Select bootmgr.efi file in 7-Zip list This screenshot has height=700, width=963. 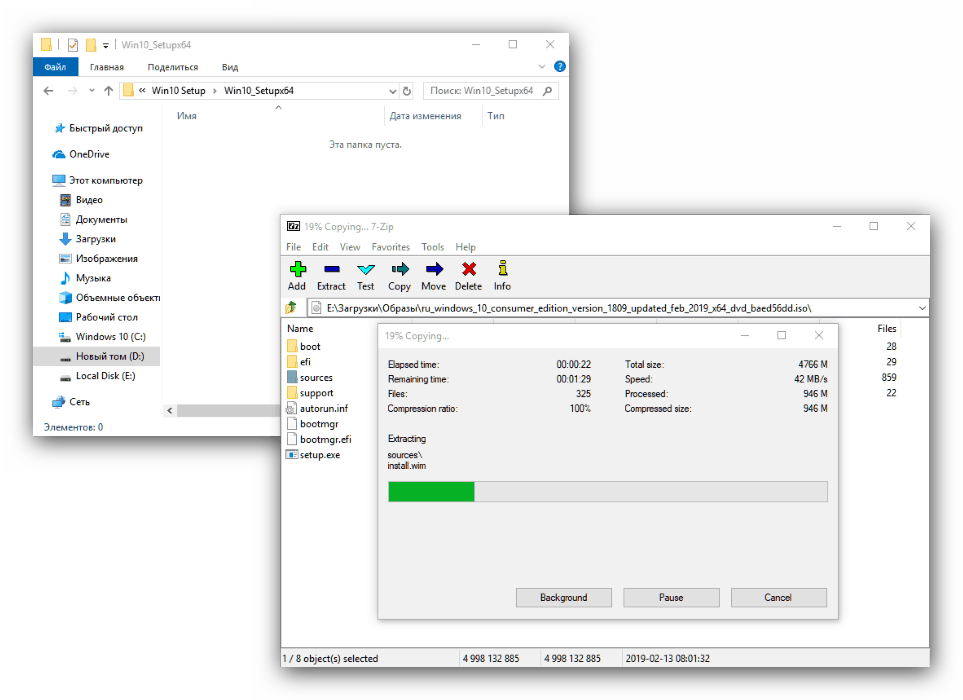(x=319, y=439)
